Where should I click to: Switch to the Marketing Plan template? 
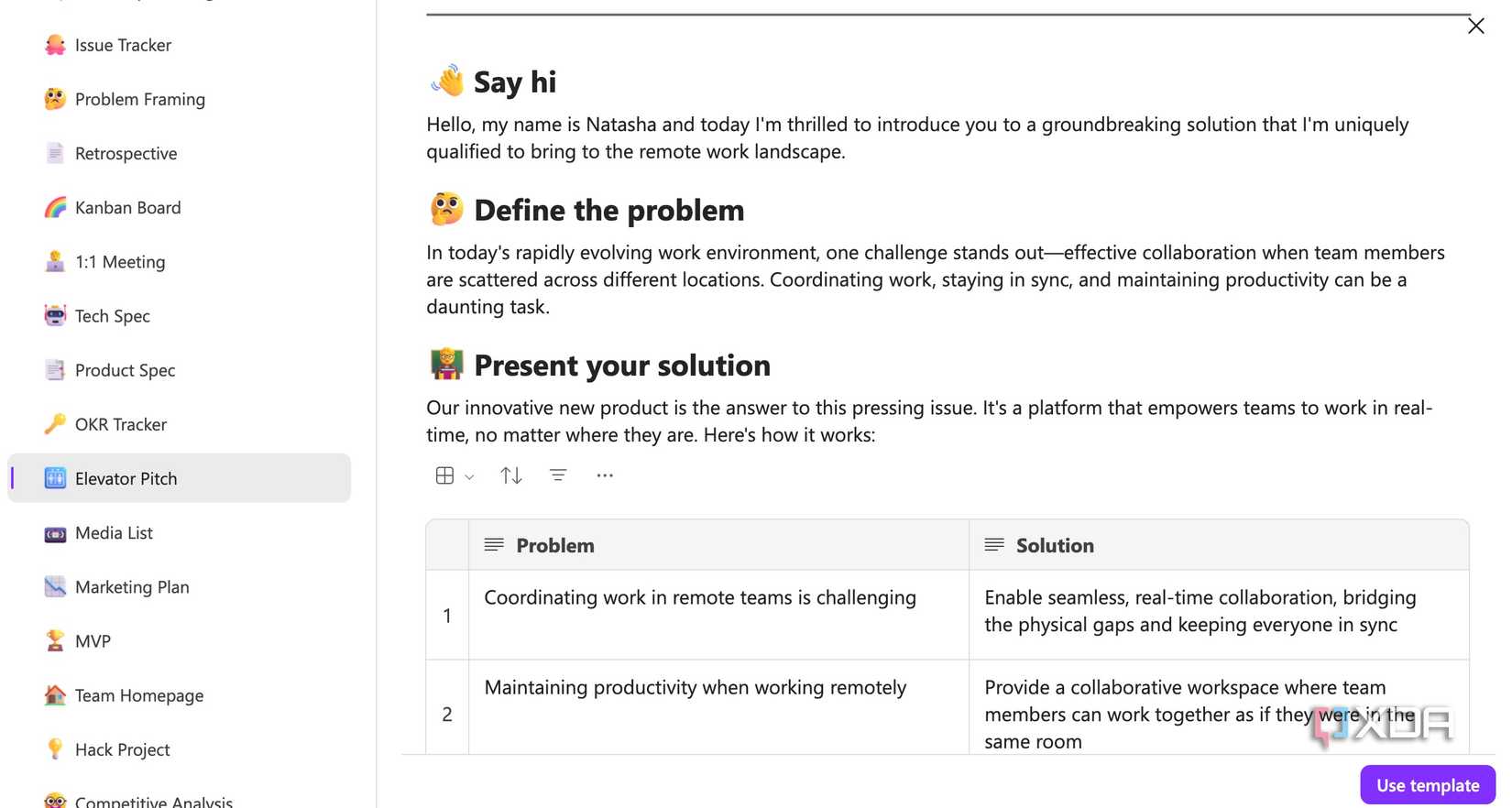(x=132, y=586)
